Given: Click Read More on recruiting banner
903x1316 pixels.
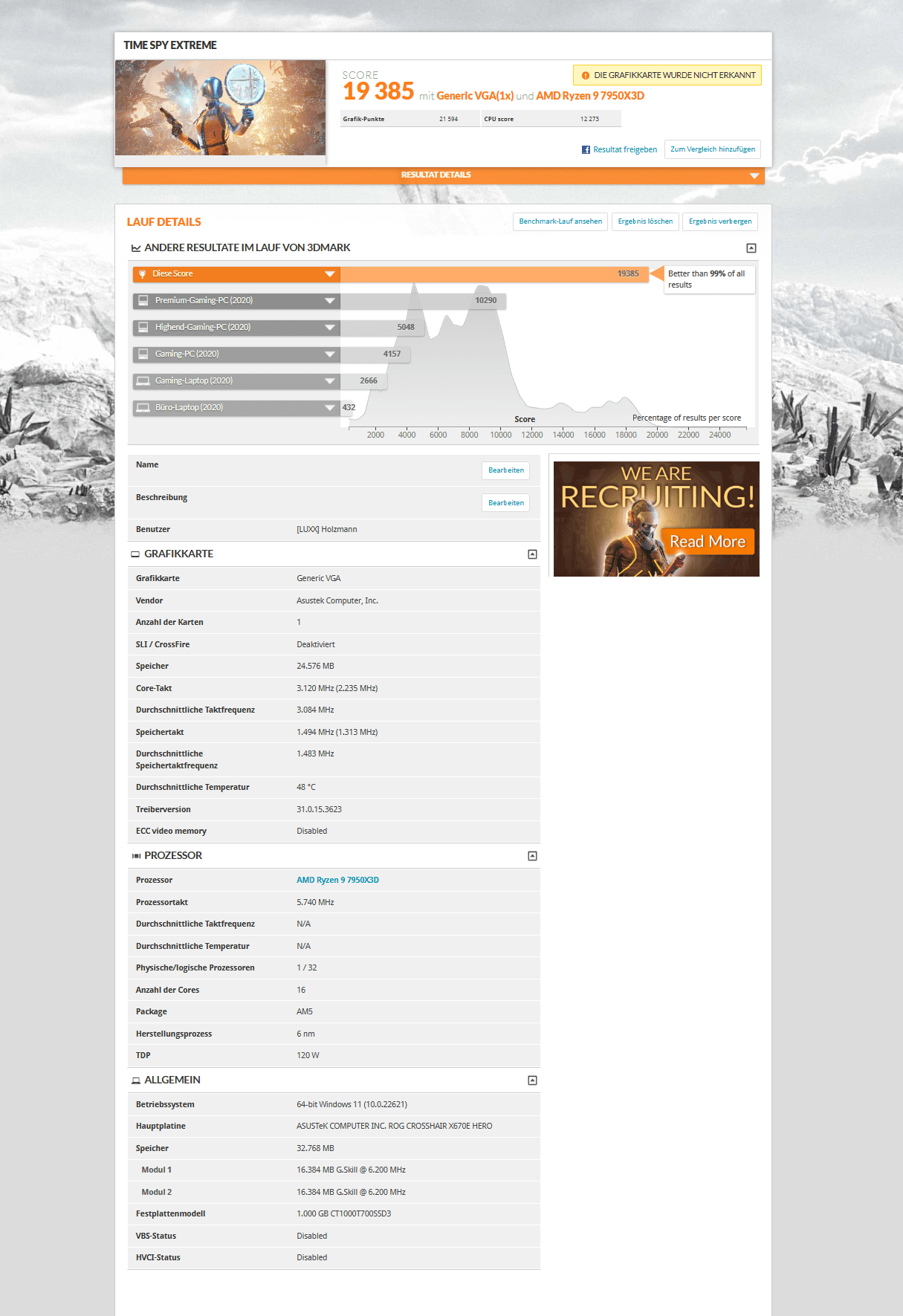Looking at the screenshot, I should point(708,542).
